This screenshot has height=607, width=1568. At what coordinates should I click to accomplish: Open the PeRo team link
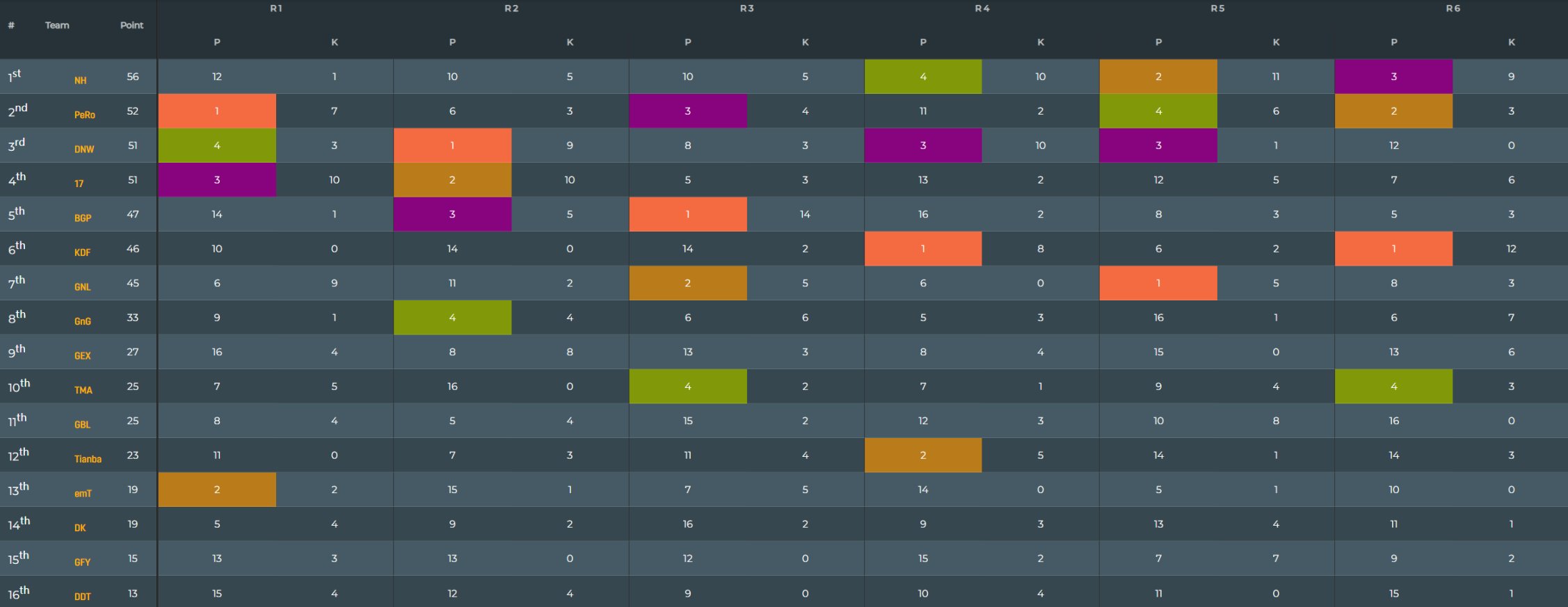[x=85, y=115]
